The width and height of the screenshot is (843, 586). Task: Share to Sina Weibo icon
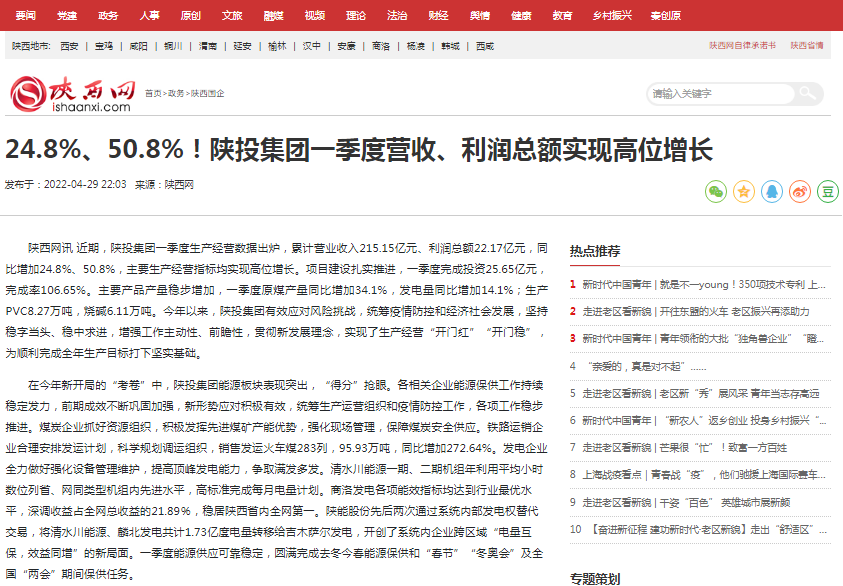pyautogui.click(x=799, y=191)
